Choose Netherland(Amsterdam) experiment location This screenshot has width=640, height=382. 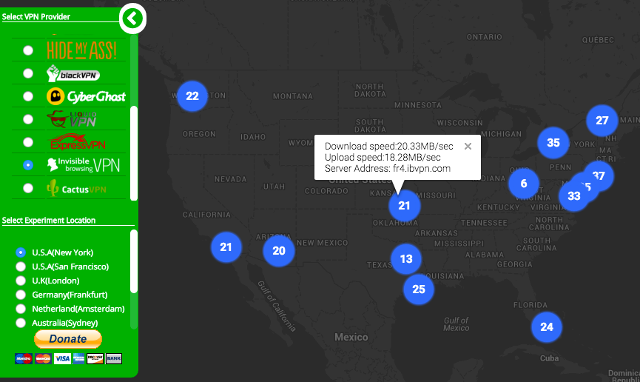pos(21,309)
